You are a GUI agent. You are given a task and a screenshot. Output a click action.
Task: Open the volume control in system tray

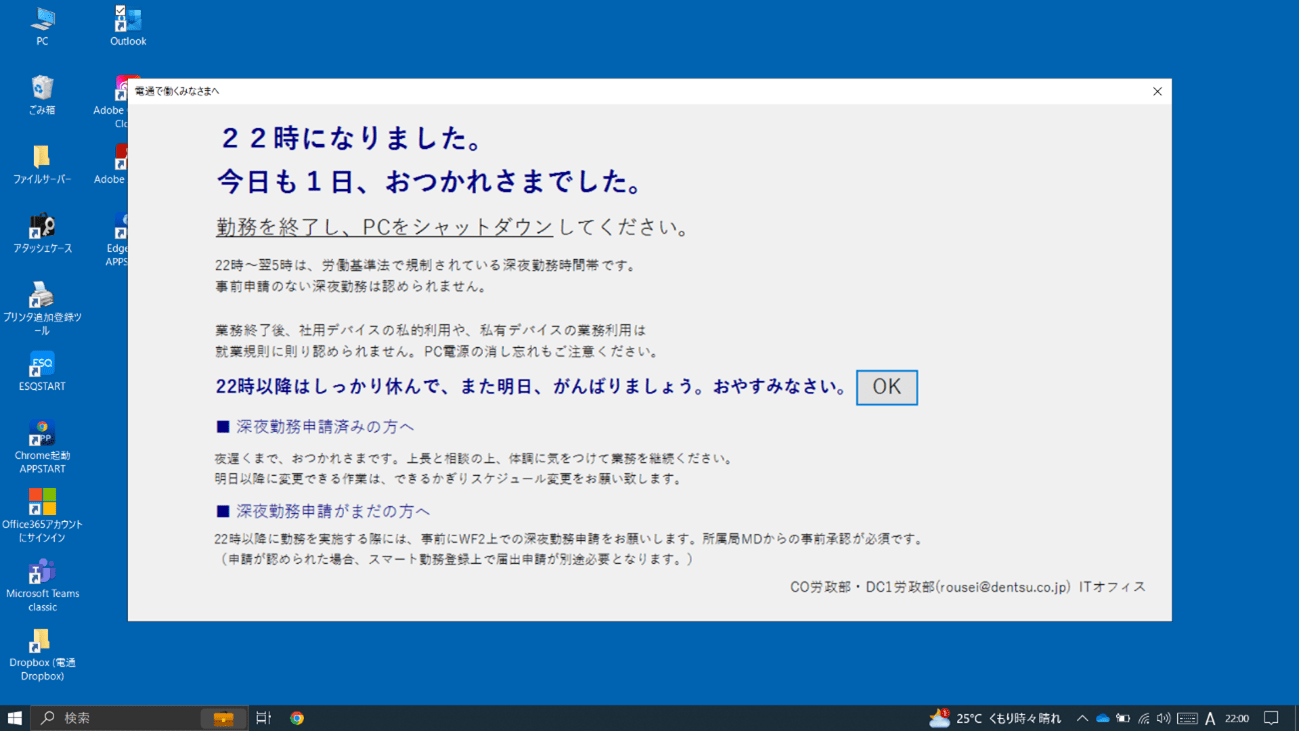(x=1163, y=718)
